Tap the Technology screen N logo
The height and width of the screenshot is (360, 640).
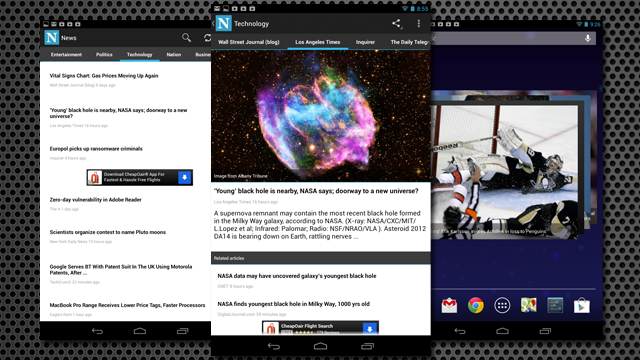223,23
